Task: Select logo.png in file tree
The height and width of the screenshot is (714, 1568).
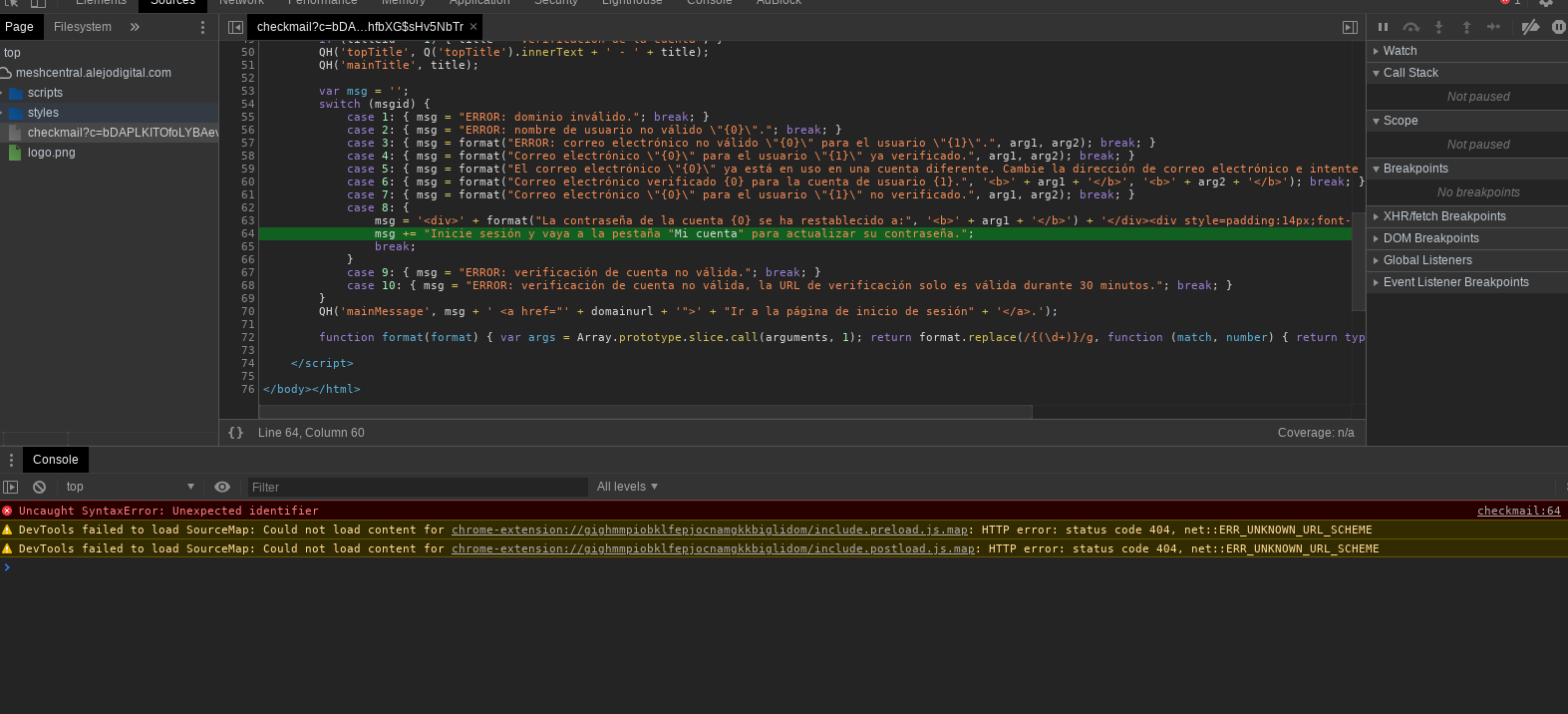Action: 110,153
